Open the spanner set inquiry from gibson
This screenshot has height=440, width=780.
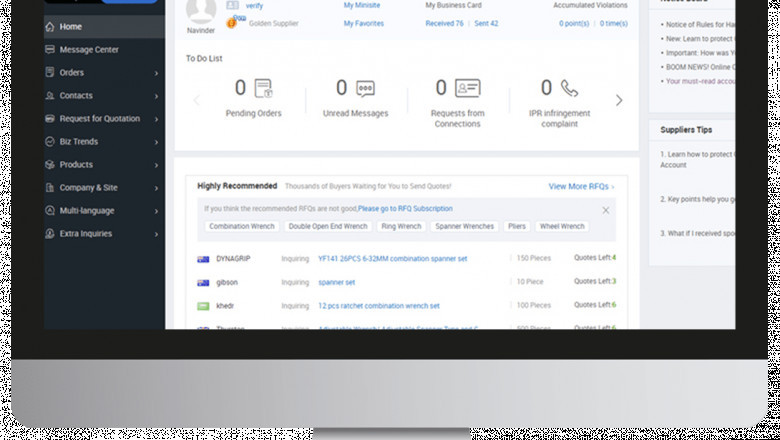point(336,282)
